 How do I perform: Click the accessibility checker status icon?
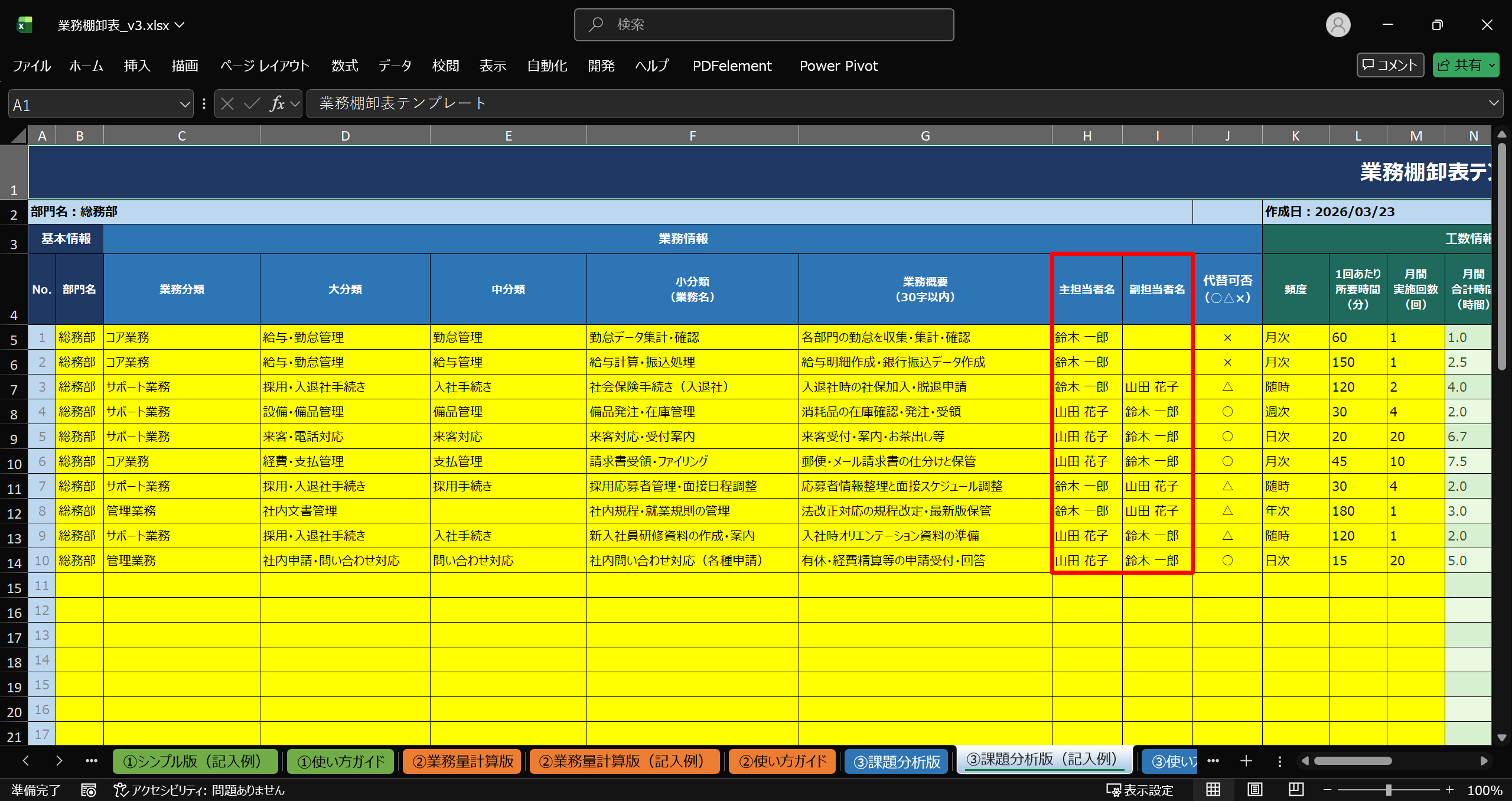pos(120,790)
